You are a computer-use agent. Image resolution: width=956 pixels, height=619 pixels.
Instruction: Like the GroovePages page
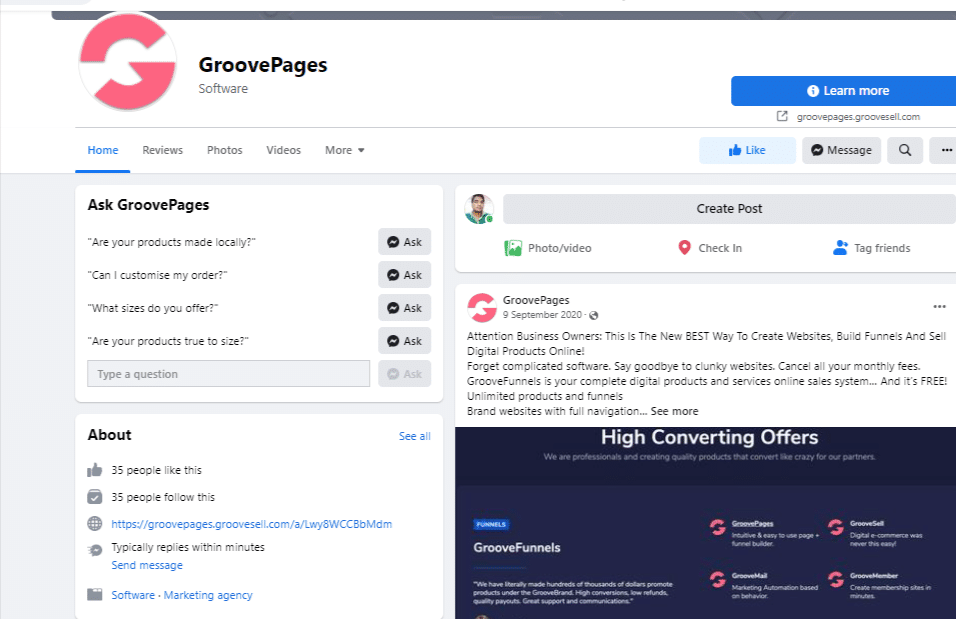click(747, 150)
